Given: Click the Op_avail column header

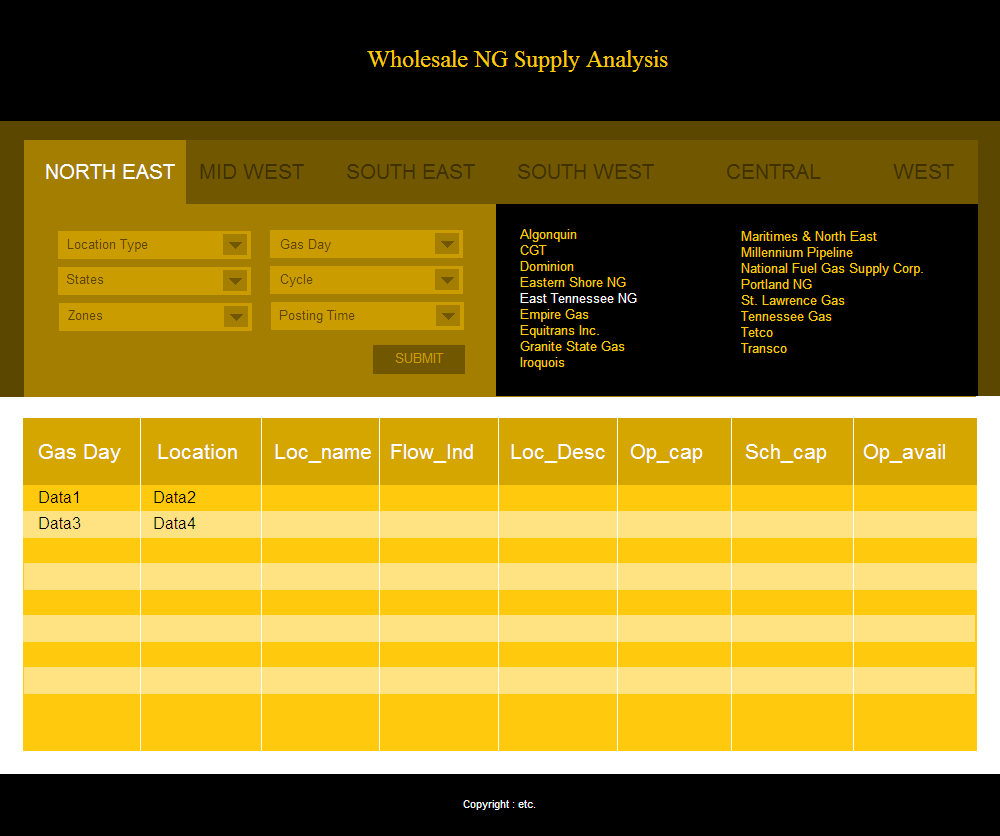Looking at the screenshot, I should click(x=915, y=452).
